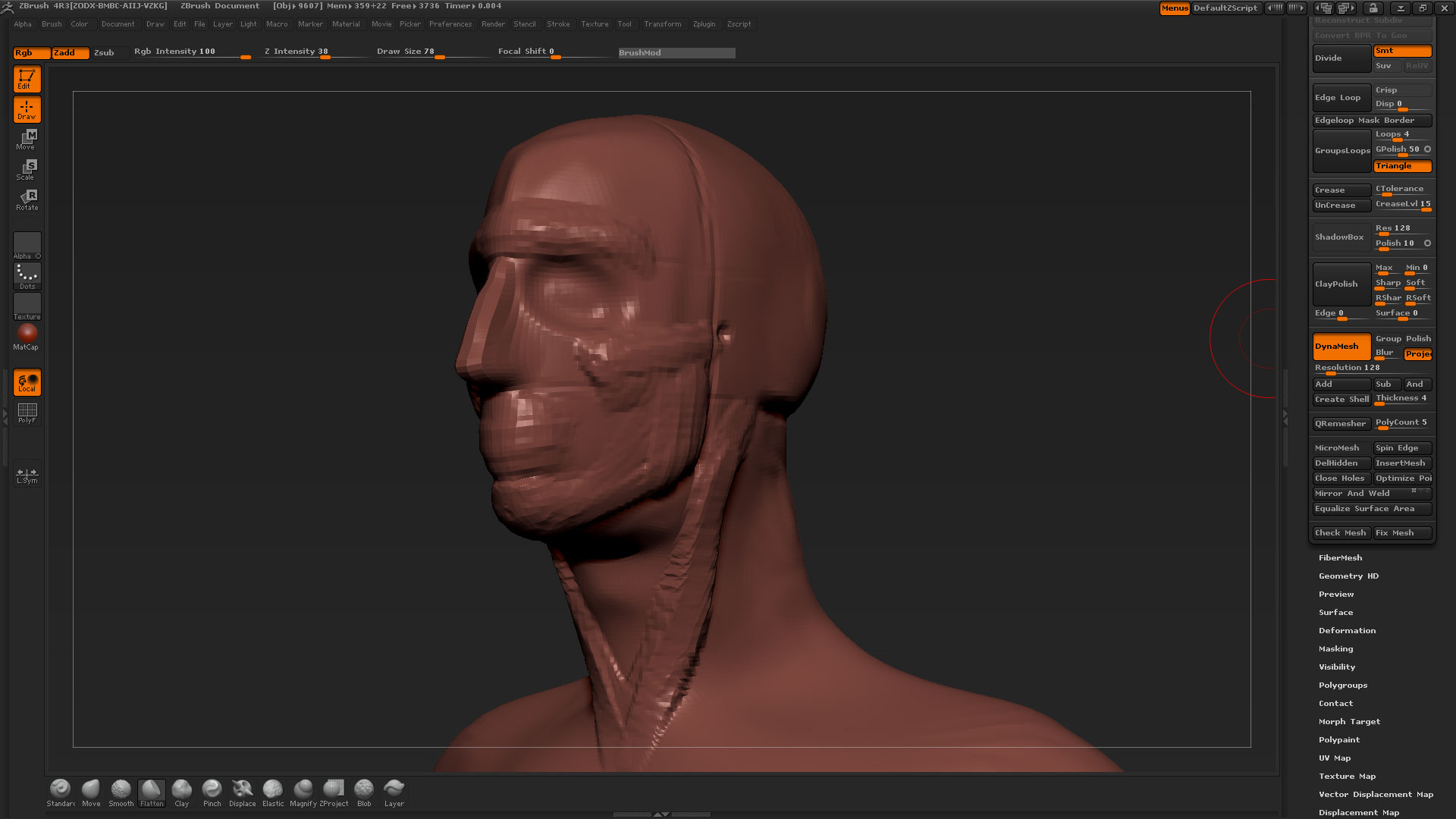Screen dimensions: 1456x819
Task: Open the Stroke menu
Action: coord(557,24)
